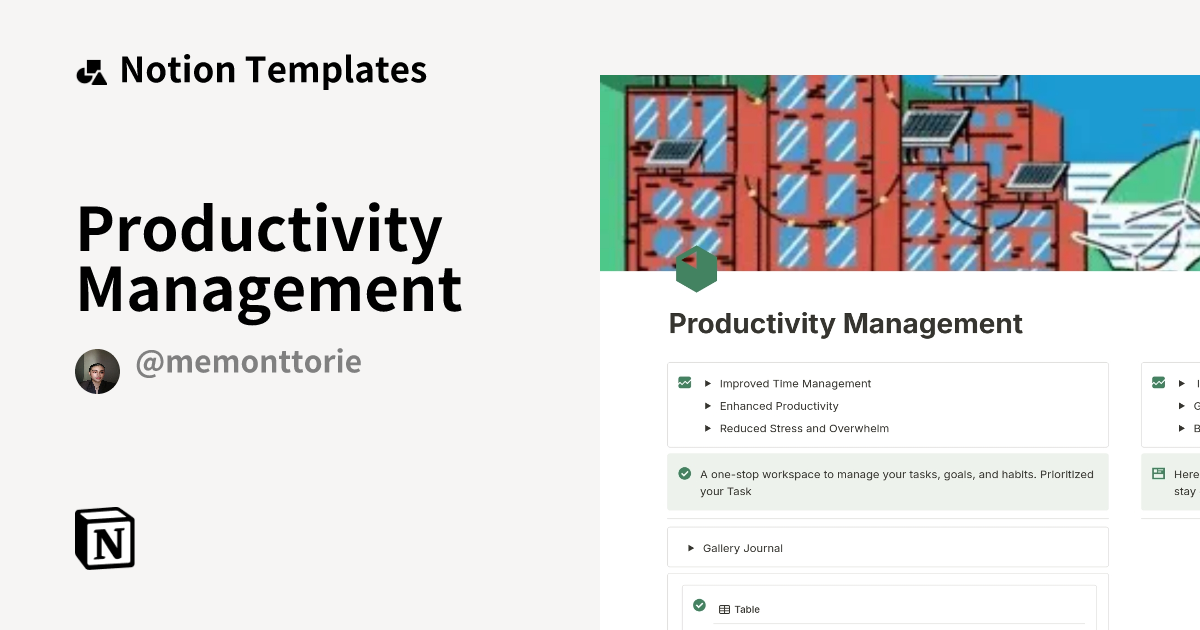Toggle the green checkmark on the workspace callout
1200x630 pixels.
point(685,474)
